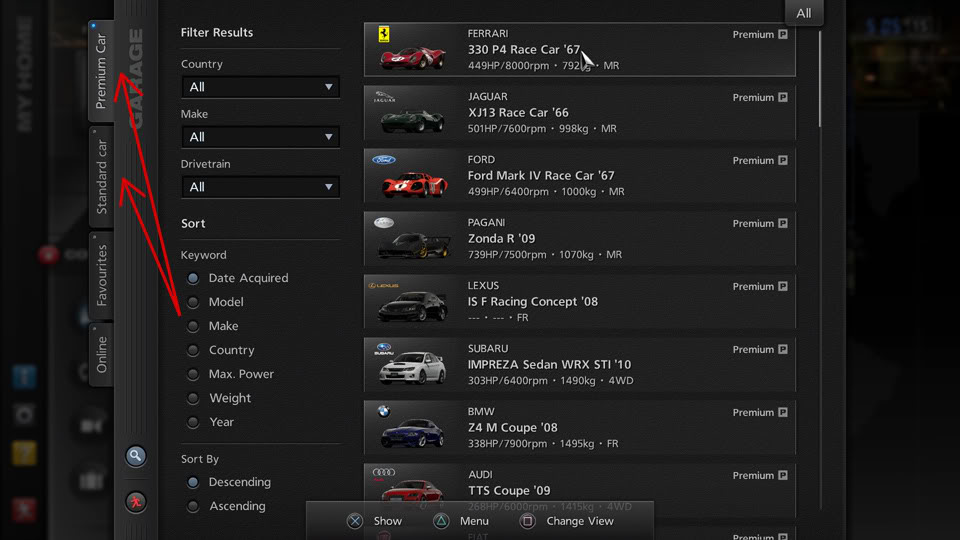Image resolution: width=960 pixels, height=540 pixels.
Task: Select the Jaguar XJ13 car thumbnail
Action: pyautogui.click(x=413, y=121)
